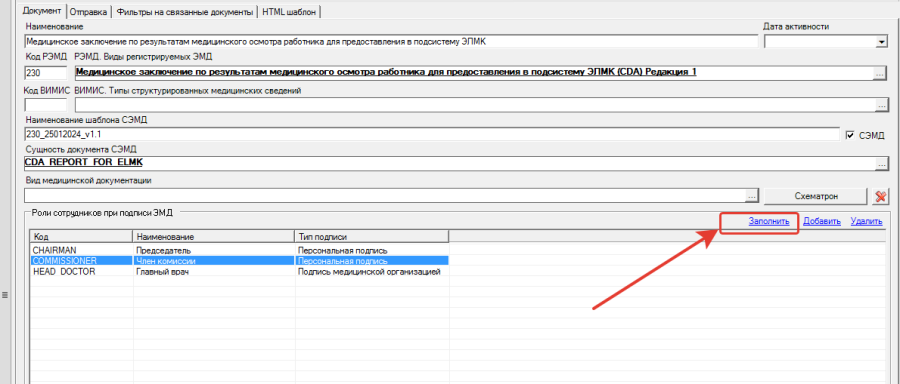Sort by Тип подписи column header
Viewport: 900px width, 384px height.
coord(371,236)
